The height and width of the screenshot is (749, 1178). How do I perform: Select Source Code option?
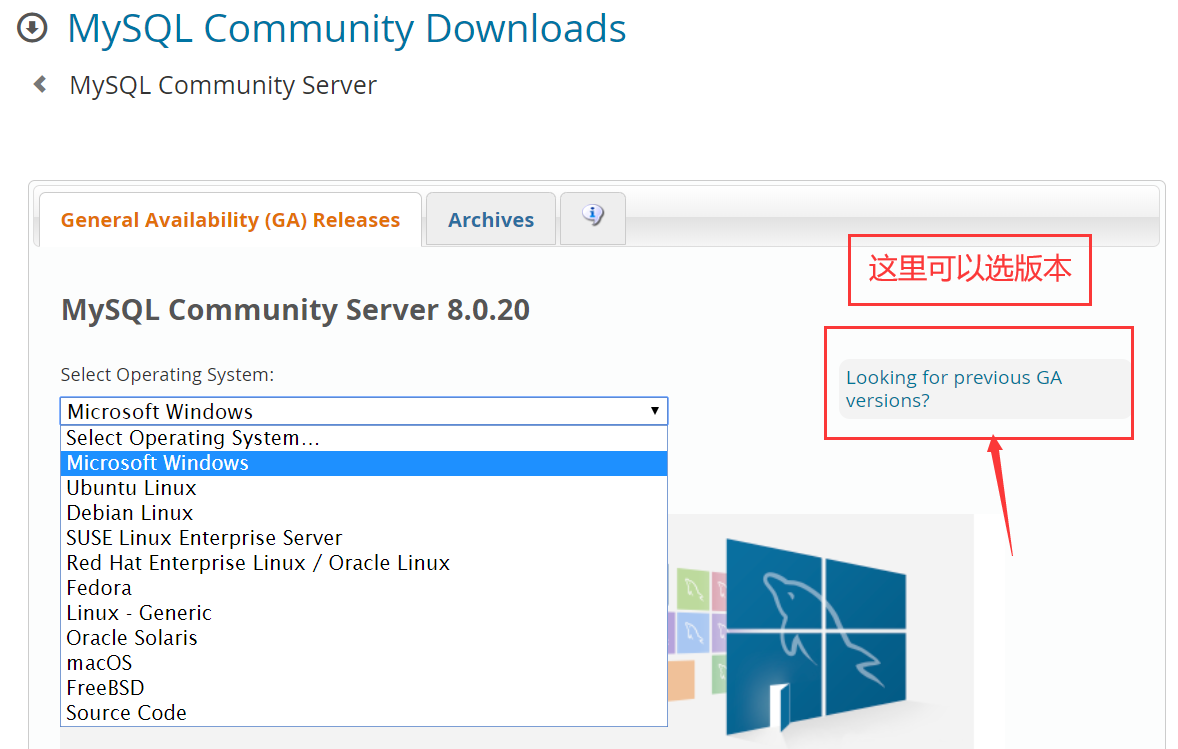click(364, 712)
